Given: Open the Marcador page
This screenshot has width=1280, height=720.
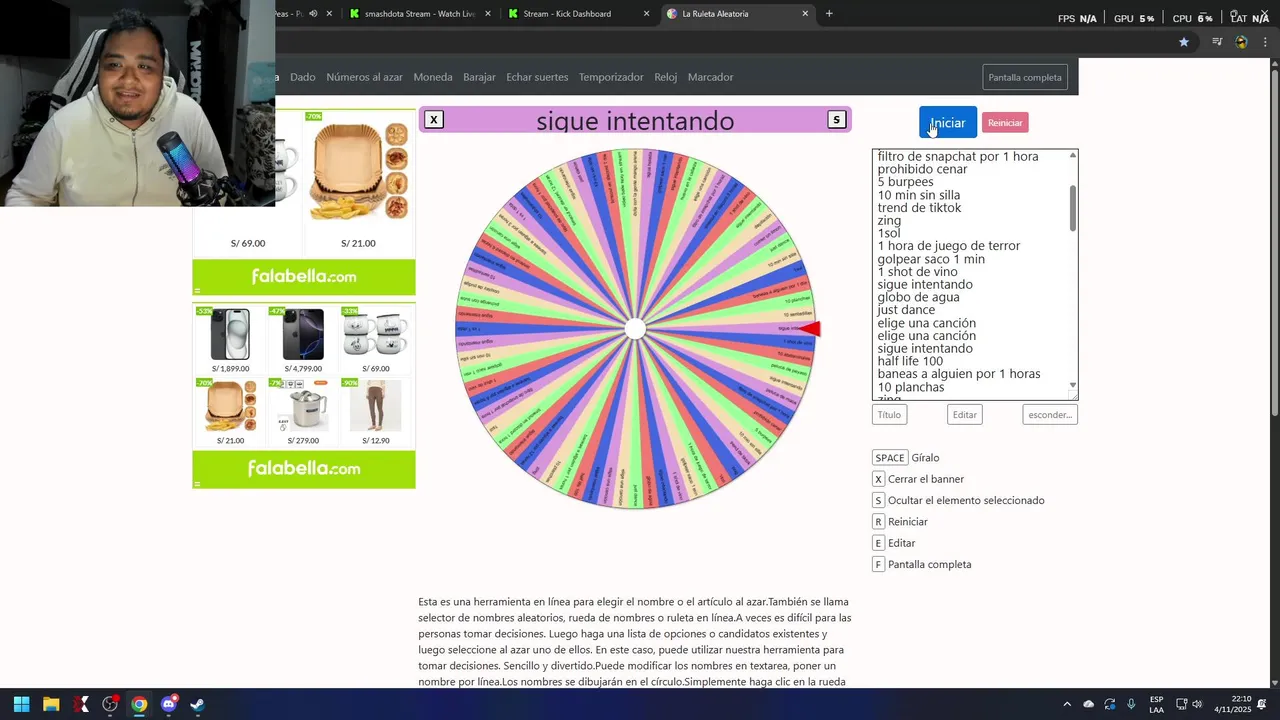Looking at the screenshot, I should (711, 77).
